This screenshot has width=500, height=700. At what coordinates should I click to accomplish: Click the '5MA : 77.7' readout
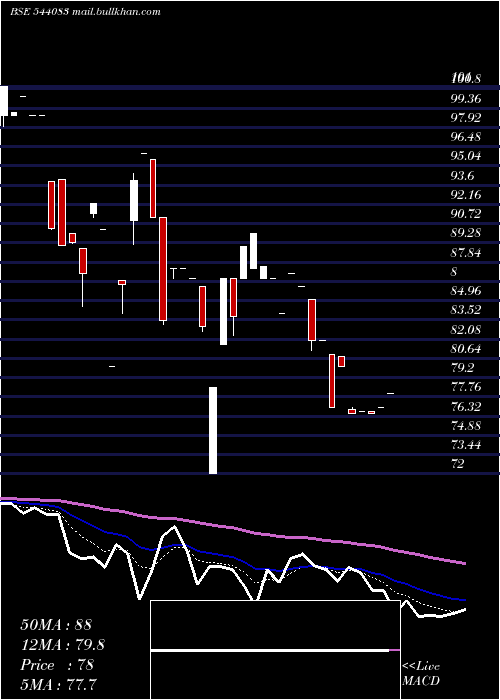pos(58,685)
